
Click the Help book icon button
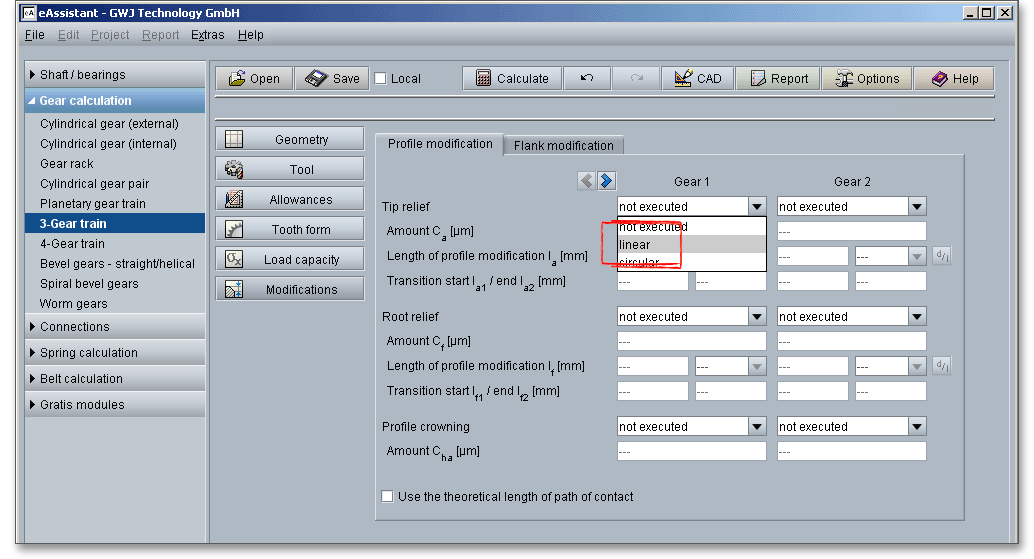pos(954,79)
